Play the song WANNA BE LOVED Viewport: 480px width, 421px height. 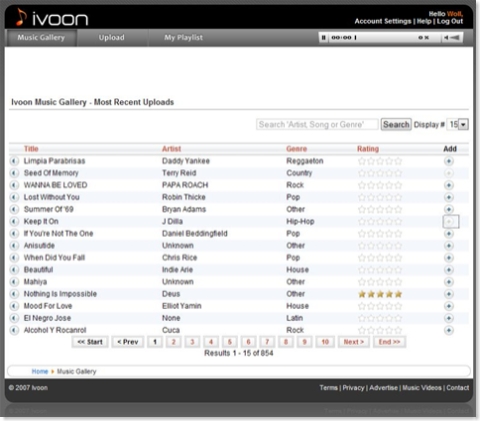[14, 185]
